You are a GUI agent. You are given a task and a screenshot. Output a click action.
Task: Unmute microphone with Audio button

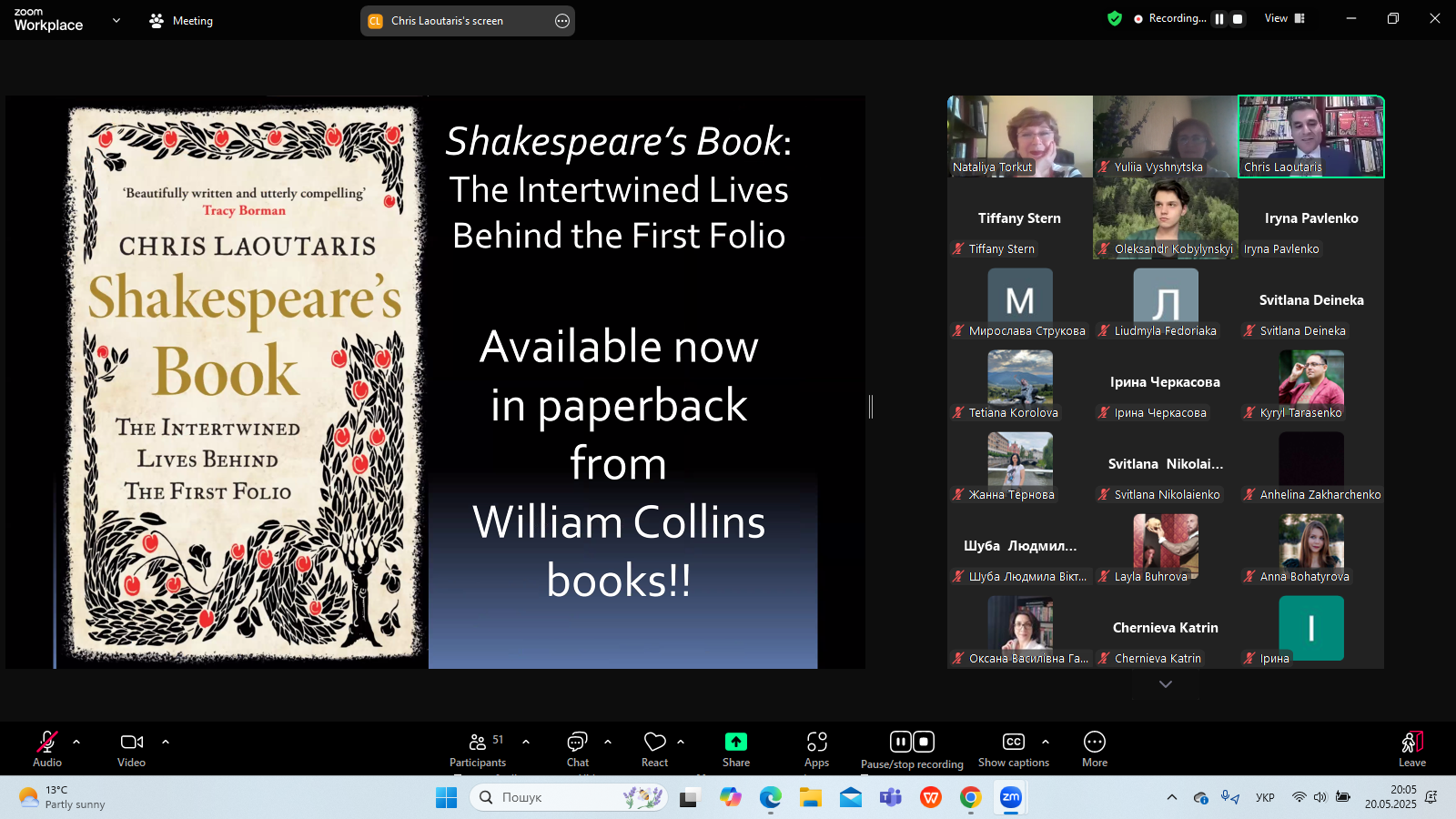click(x=46, y=749)
